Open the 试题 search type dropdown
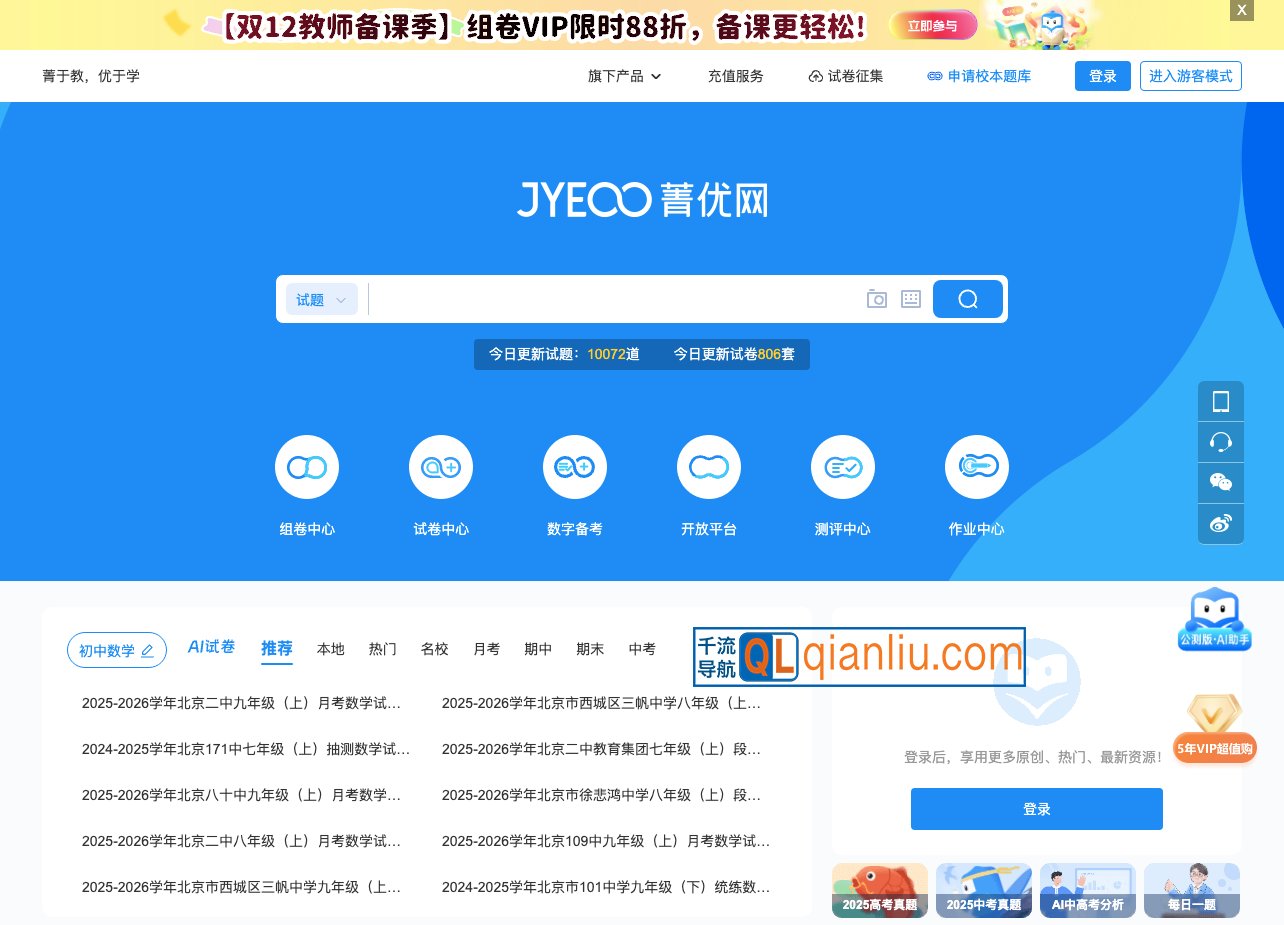Screen dimensions: 1284x925 tap(321, 299)
